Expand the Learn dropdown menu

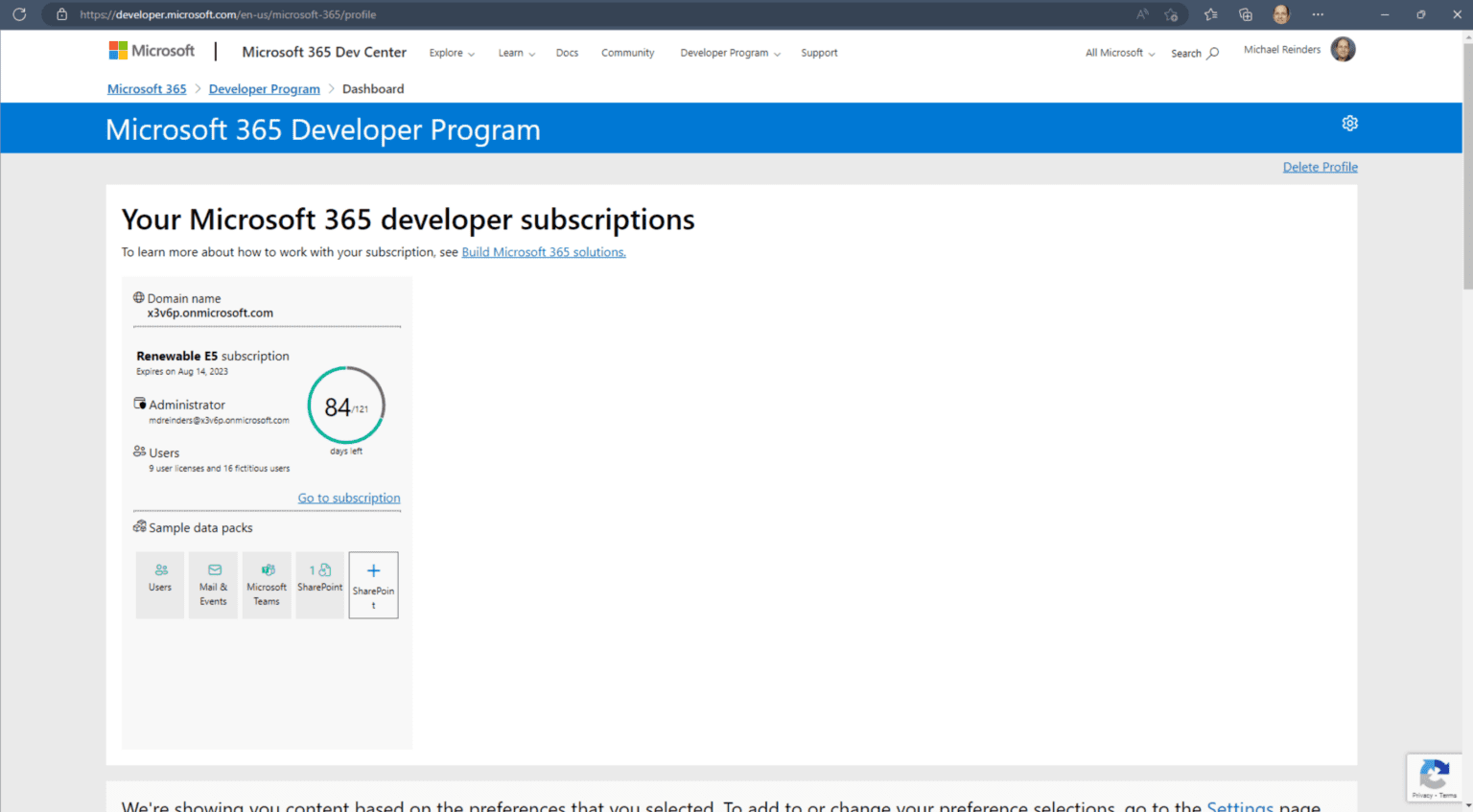[516, 54]
